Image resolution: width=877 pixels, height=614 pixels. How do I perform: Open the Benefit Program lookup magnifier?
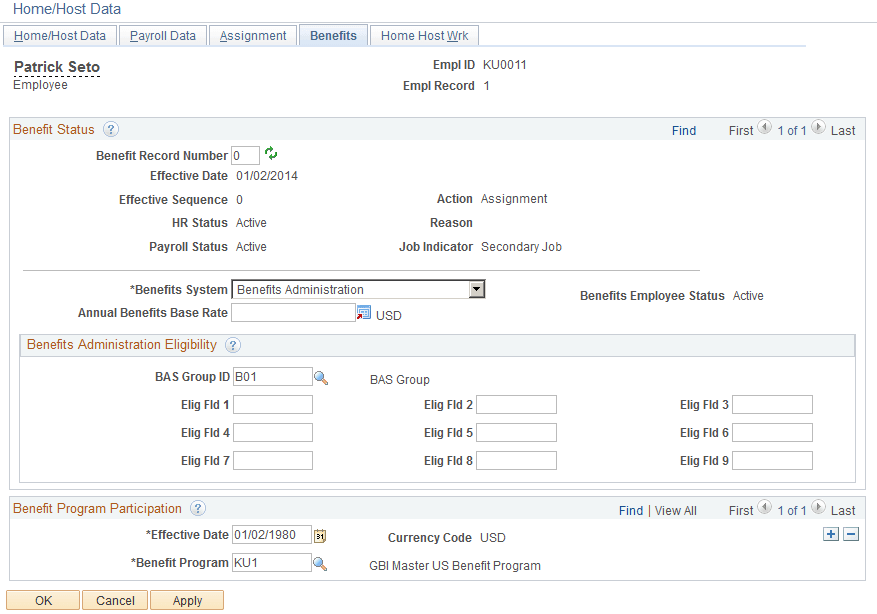coord(322,563)
